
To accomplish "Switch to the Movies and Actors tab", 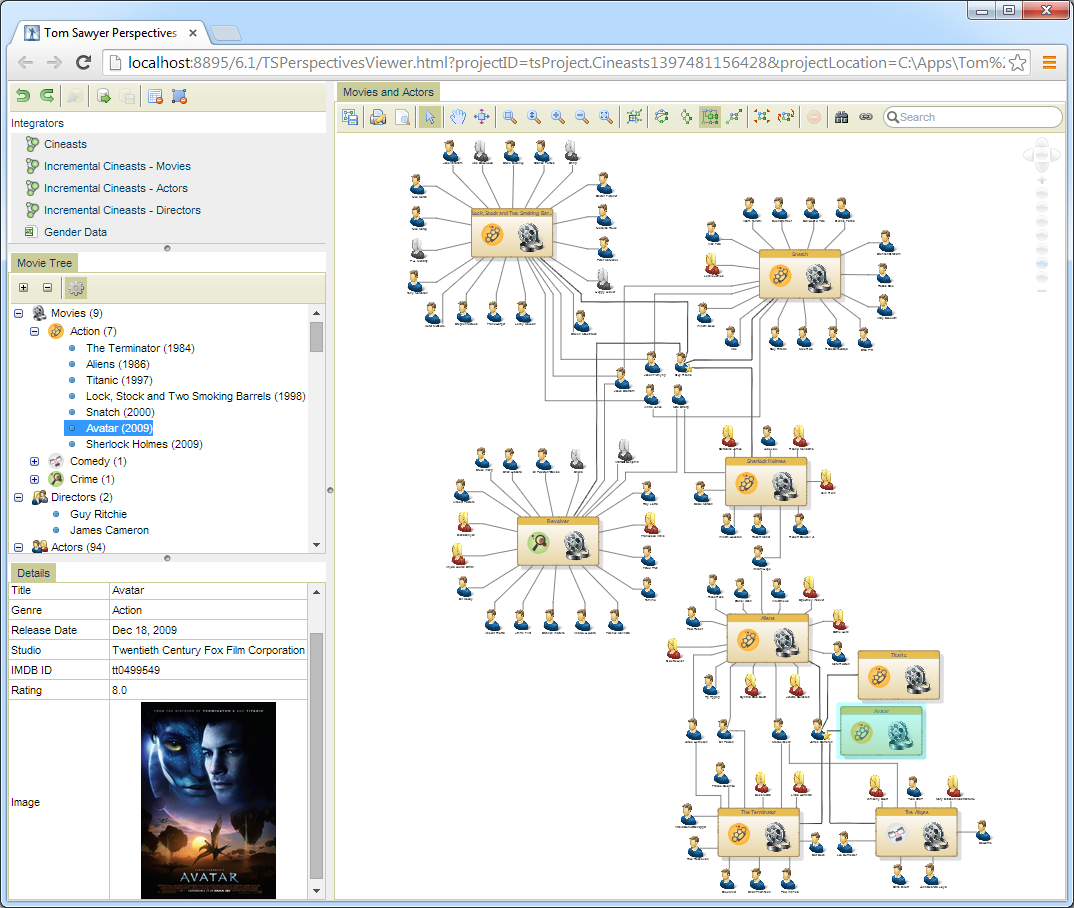I will coord(388,92).
